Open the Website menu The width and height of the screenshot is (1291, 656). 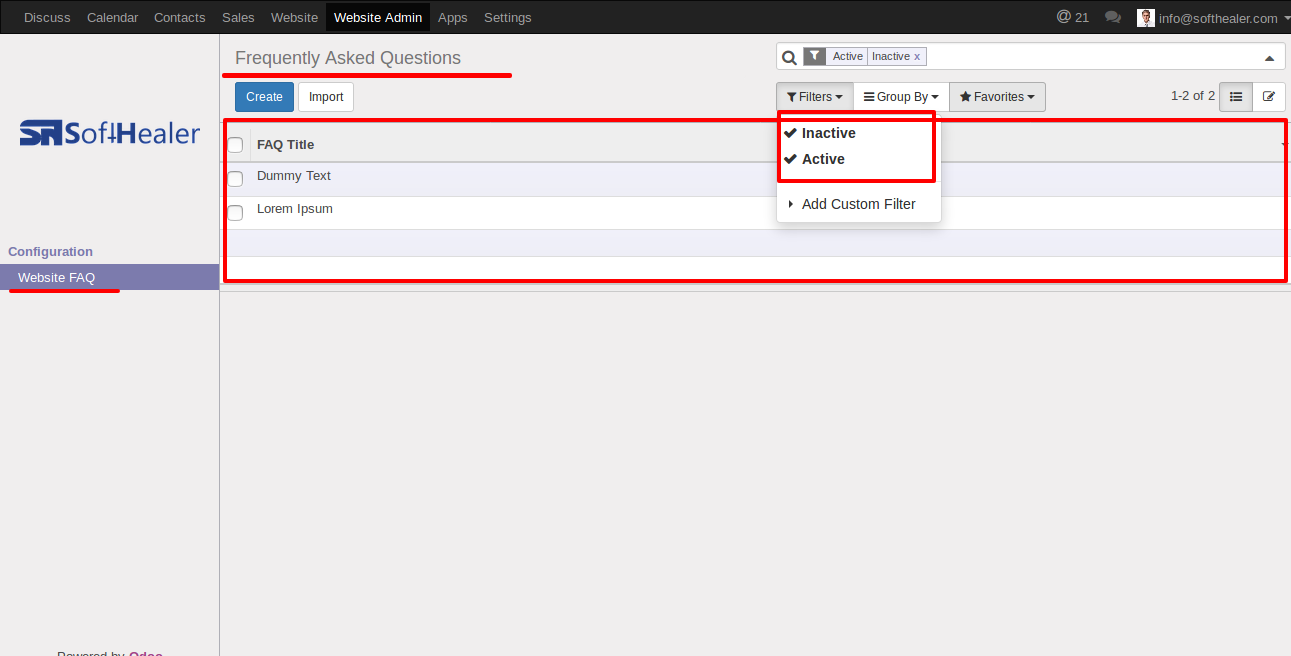pos(294,17)
